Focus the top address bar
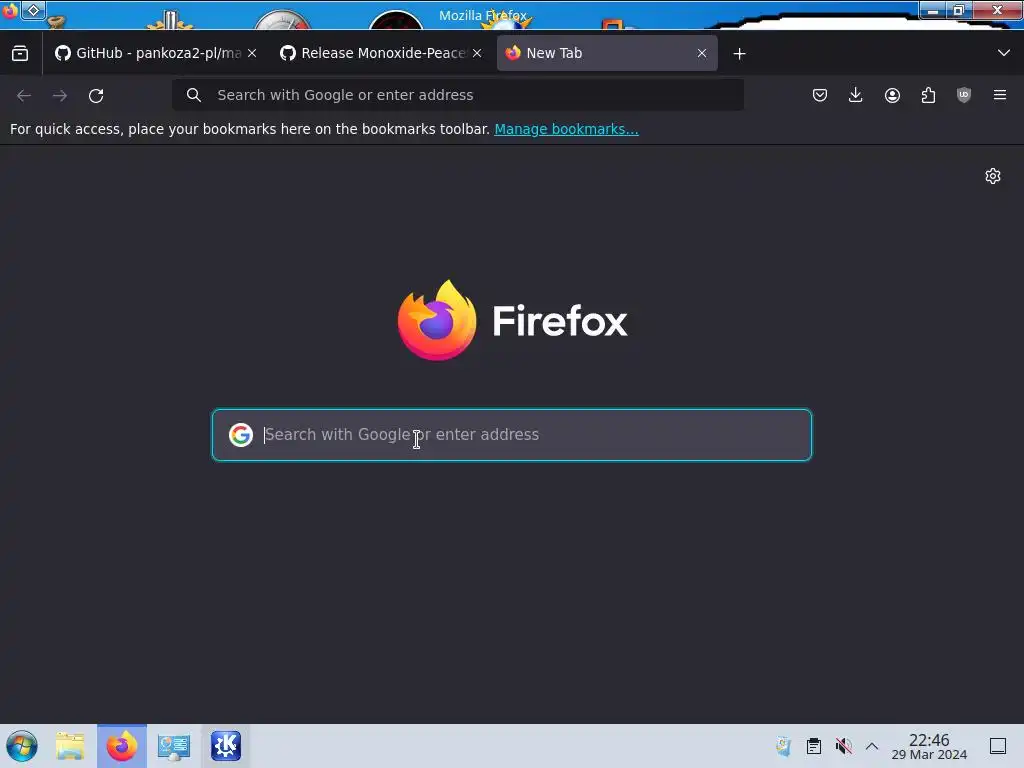The height and width of the screenshot is (768, 1024). pos(458,95)
